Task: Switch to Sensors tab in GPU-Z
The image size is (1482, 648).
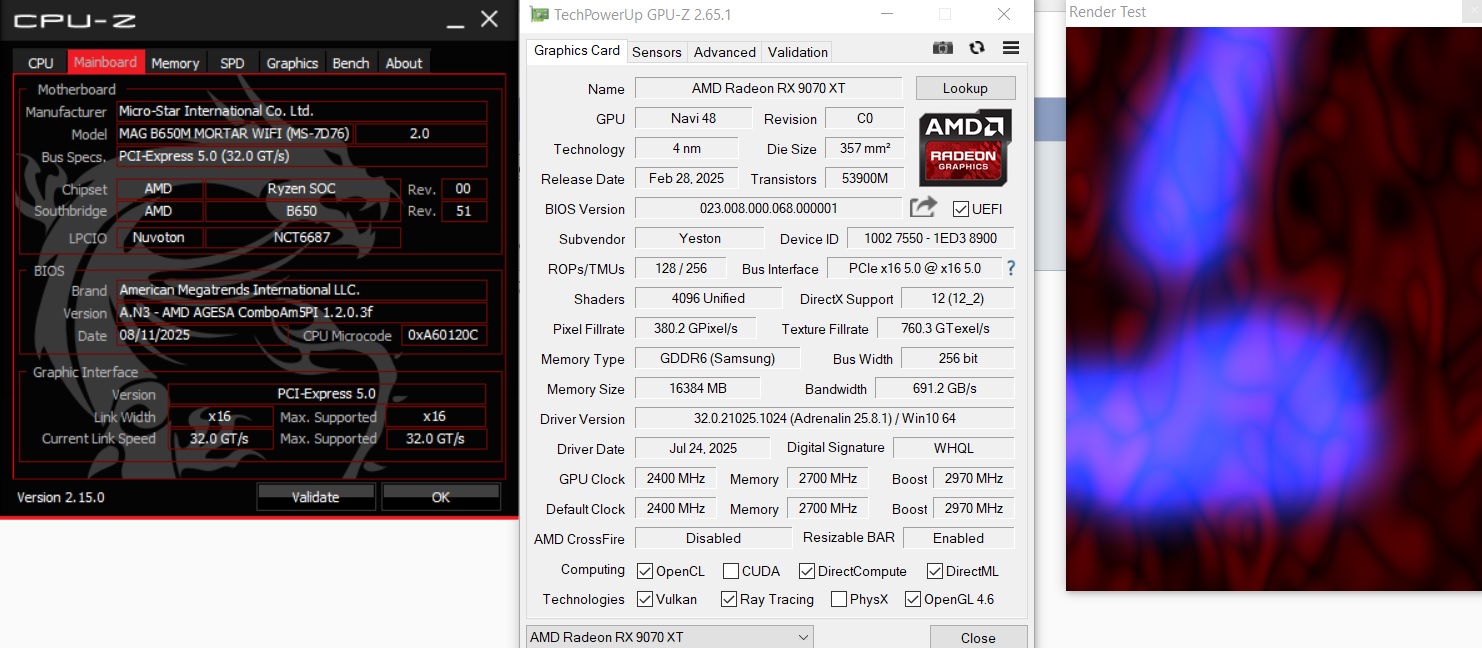Action: [x=657, y=52]
